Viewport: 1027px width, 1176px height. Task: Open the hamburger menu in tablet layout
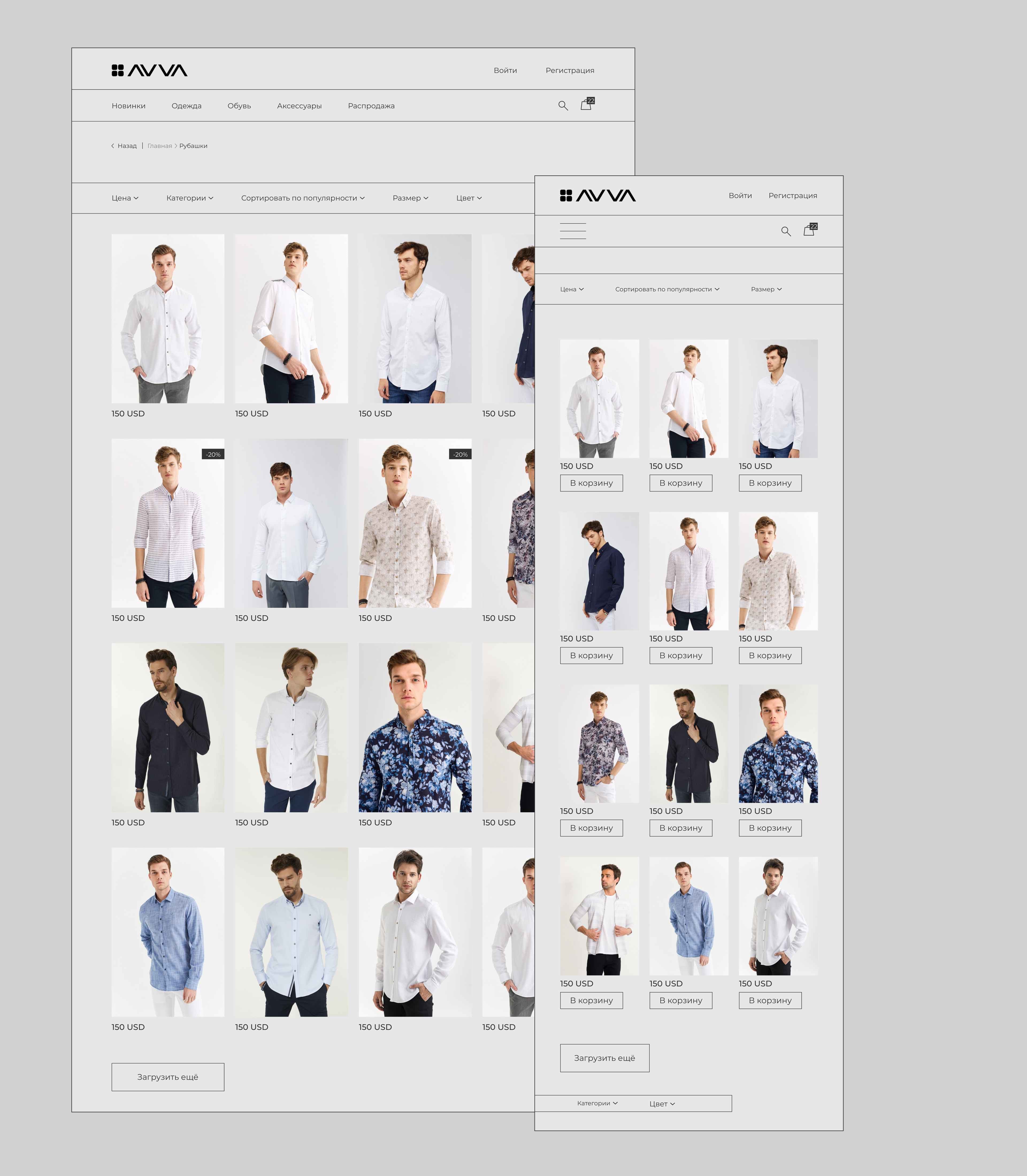(x=573, y=231)
